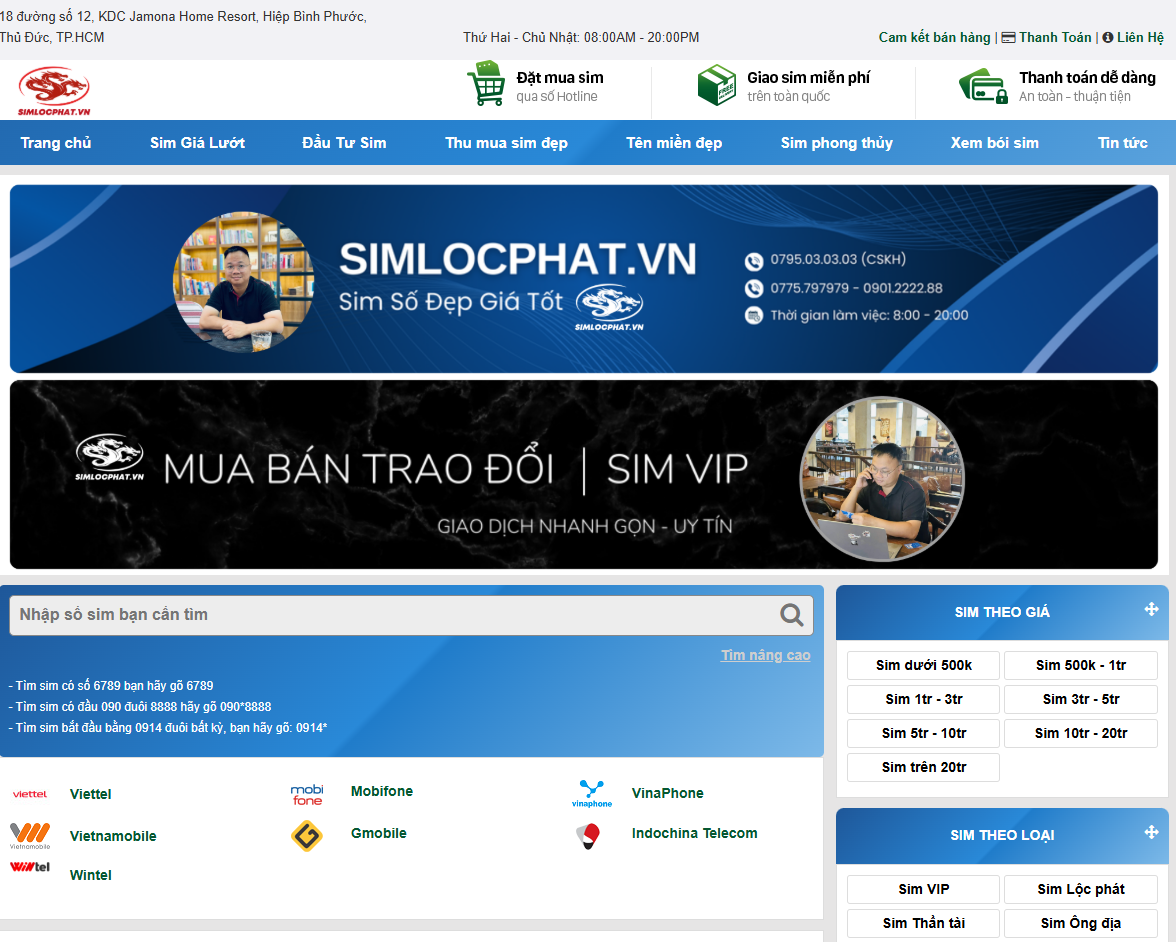Click the Gmobile carrier logo

(x=307, y=836)
